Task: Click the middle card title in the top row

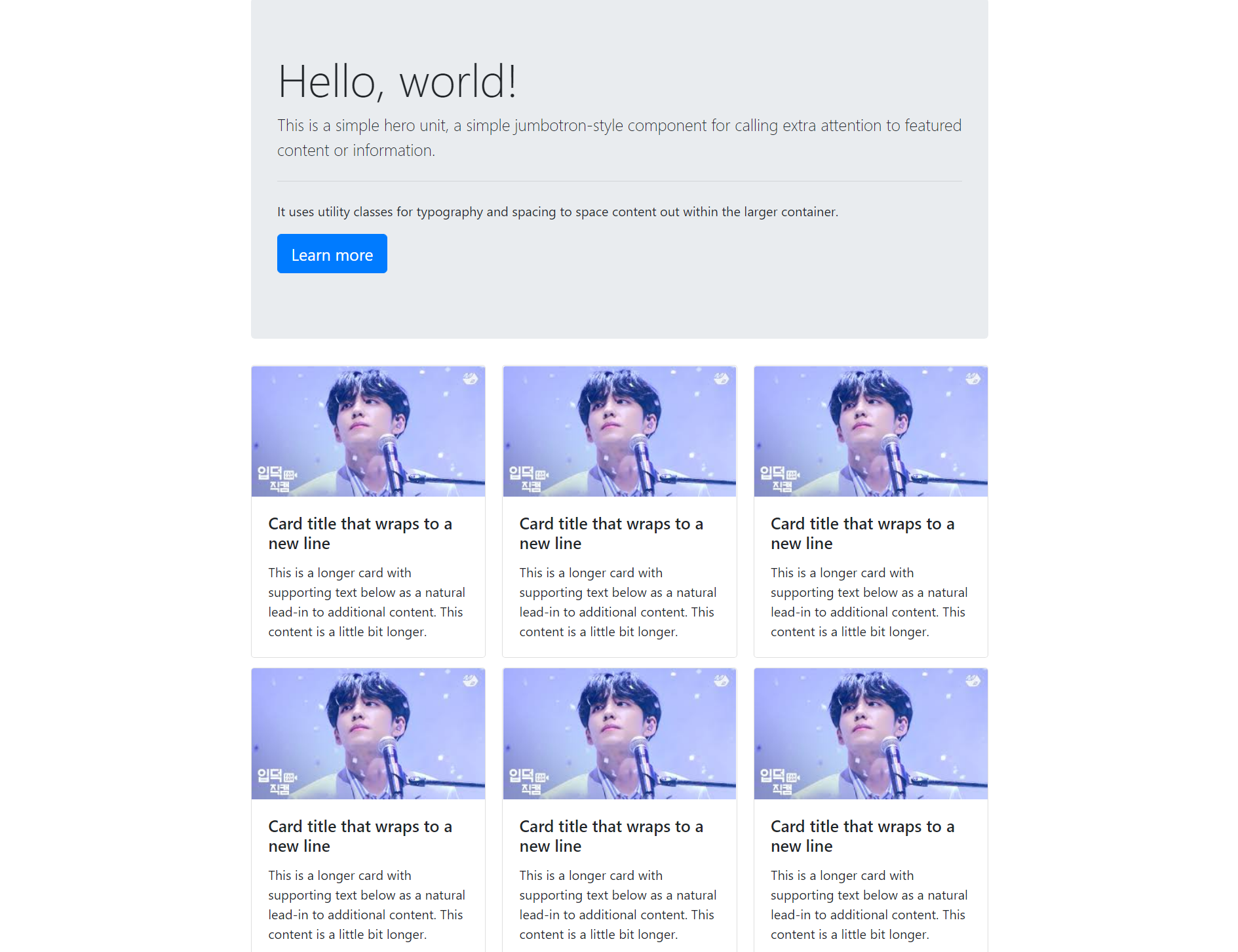Action: click(611, 533)
